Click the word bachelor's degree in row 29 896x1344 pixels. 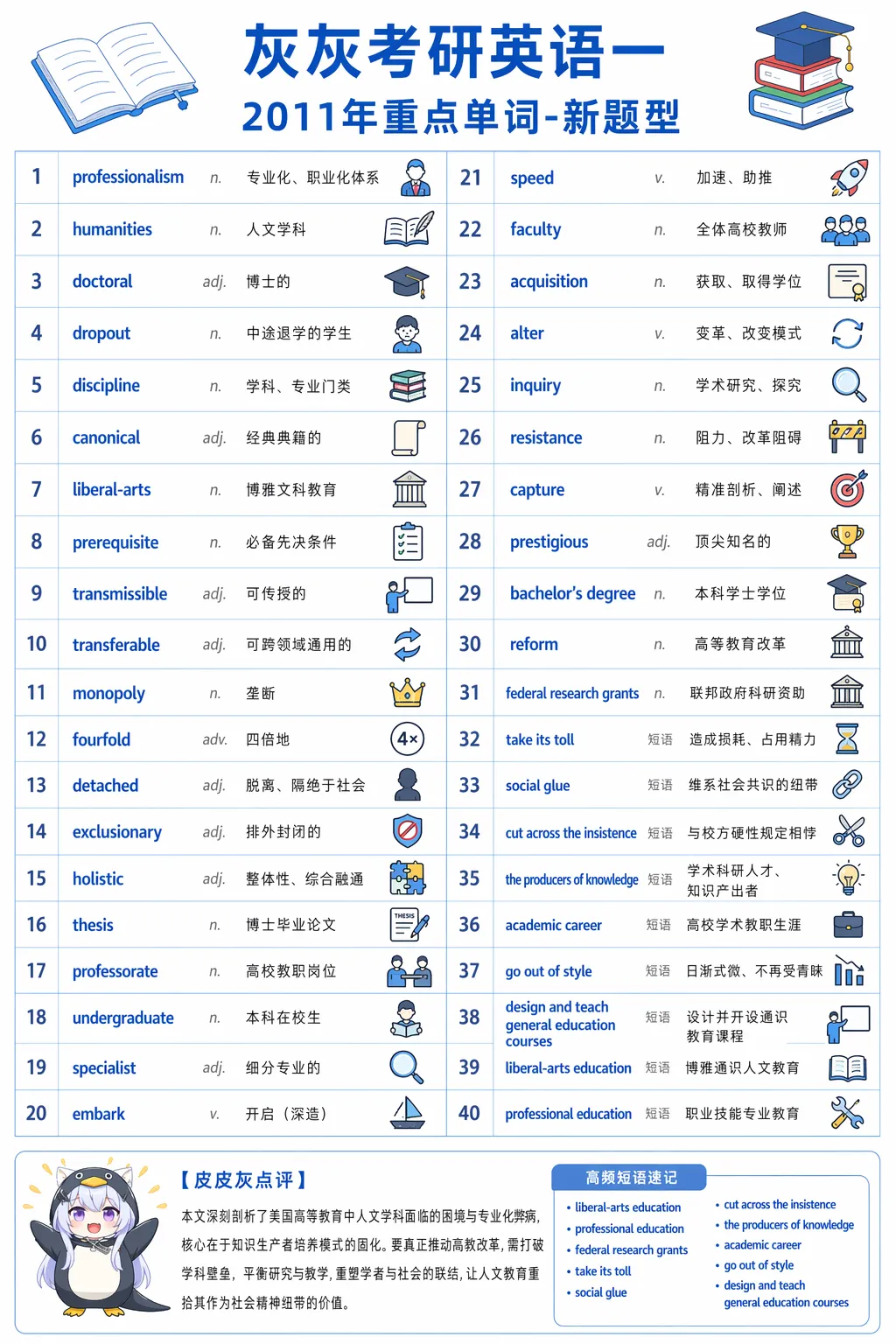[x=573, y=593]
